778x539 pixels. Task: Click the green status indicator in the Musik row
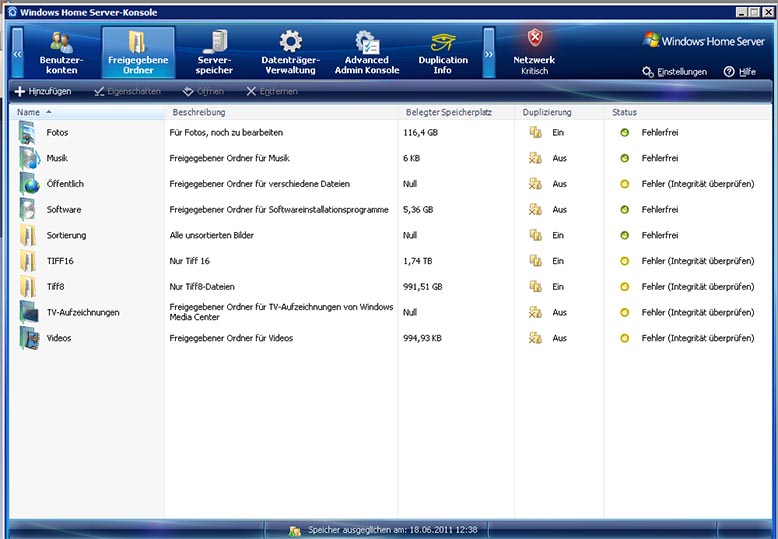point(625,158)
